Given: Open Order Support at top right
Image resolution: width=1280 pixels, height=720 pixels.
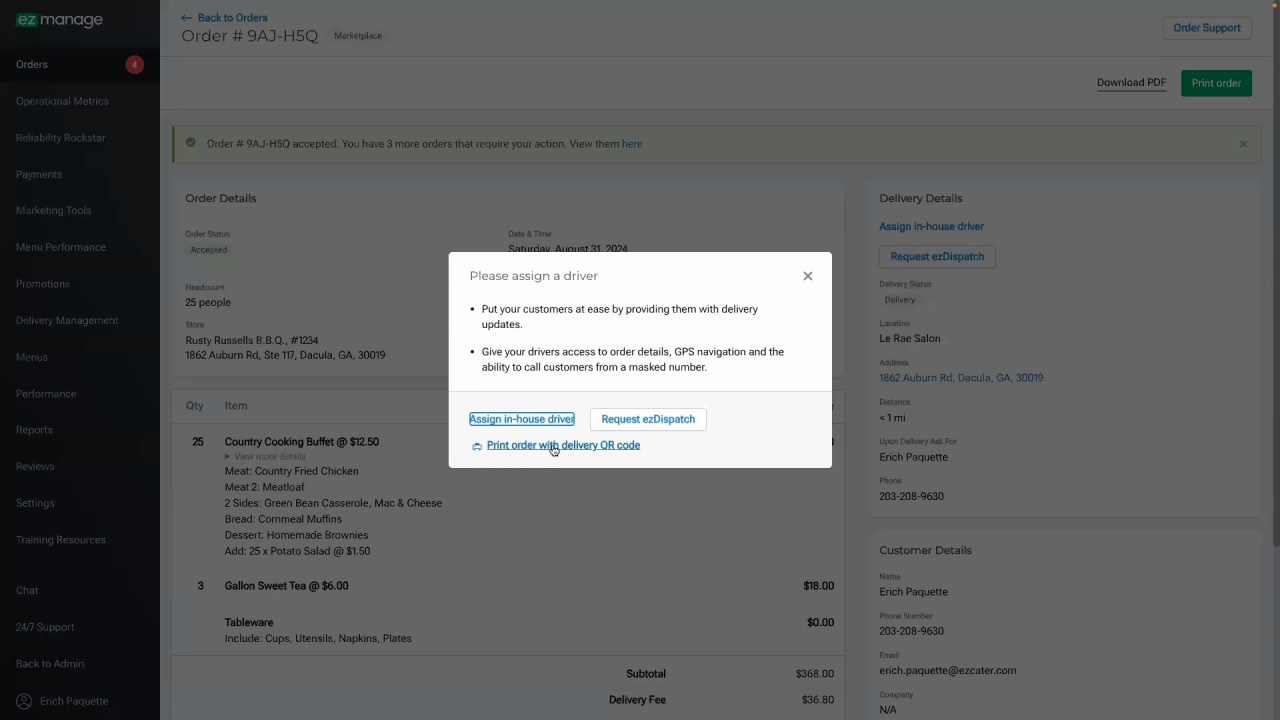Looking at the screenshot, I should coord(1206,28).
